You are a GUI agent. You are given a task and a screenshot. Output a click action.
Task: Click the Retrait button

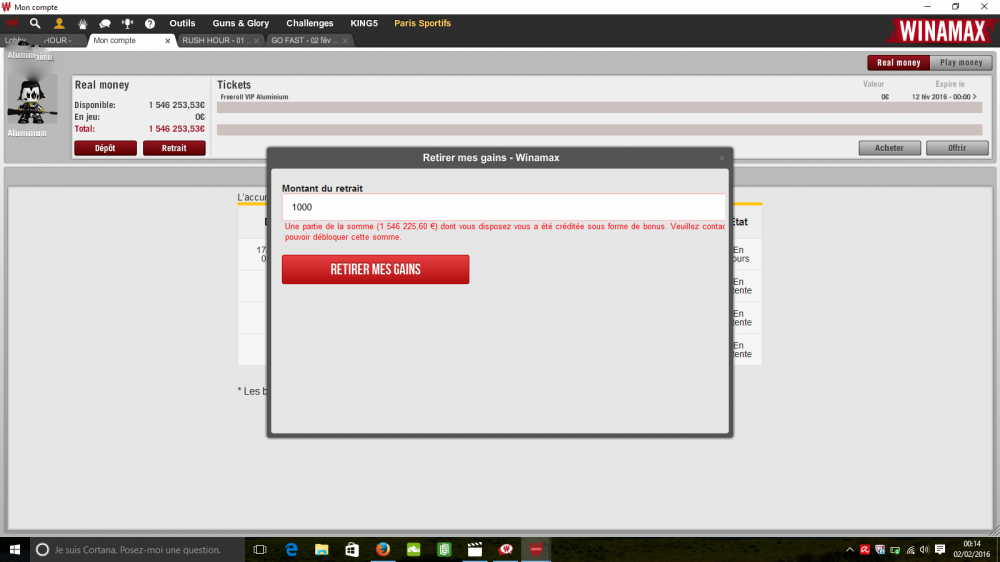(x=174, y=148)
